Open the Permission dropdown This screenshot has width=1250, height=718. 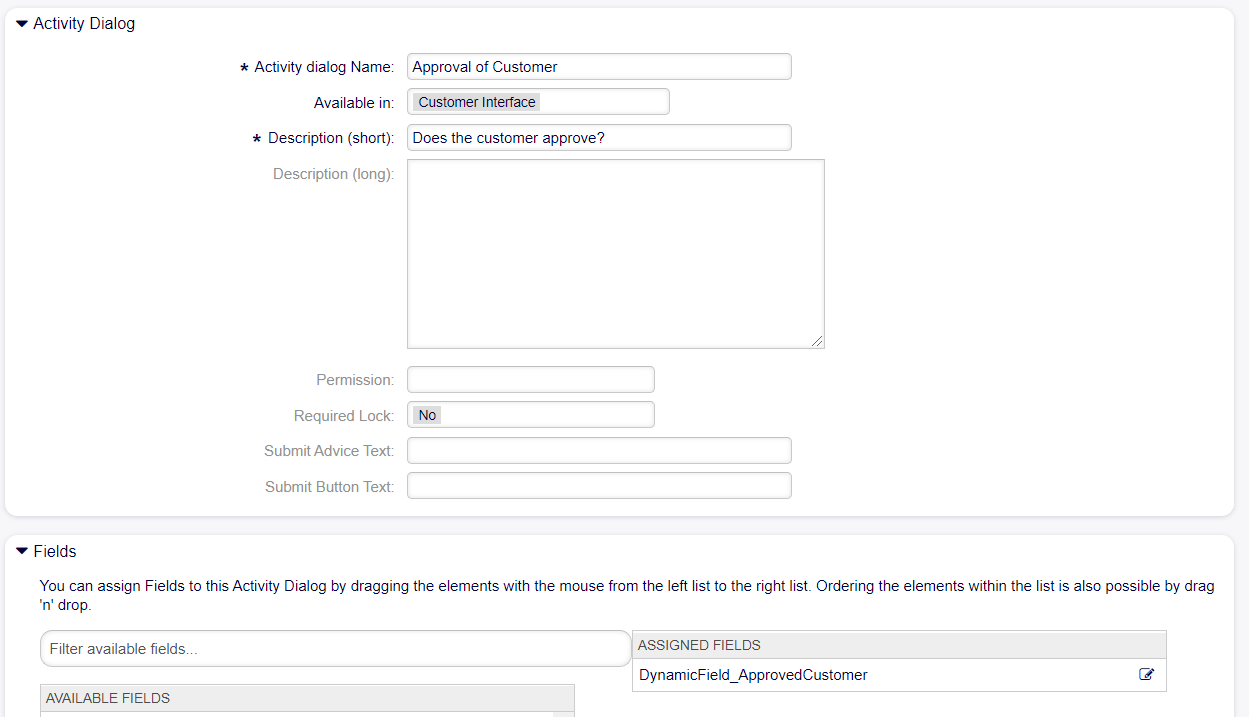[x=530, y=380]
